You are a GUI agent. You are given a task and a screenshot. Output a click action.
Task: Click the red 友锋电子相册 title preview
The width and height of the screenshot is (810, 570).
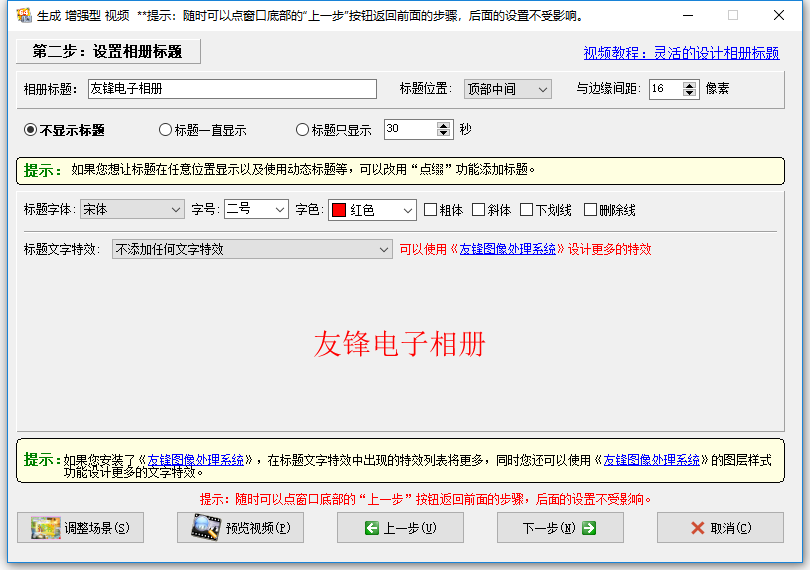point(399,344)
